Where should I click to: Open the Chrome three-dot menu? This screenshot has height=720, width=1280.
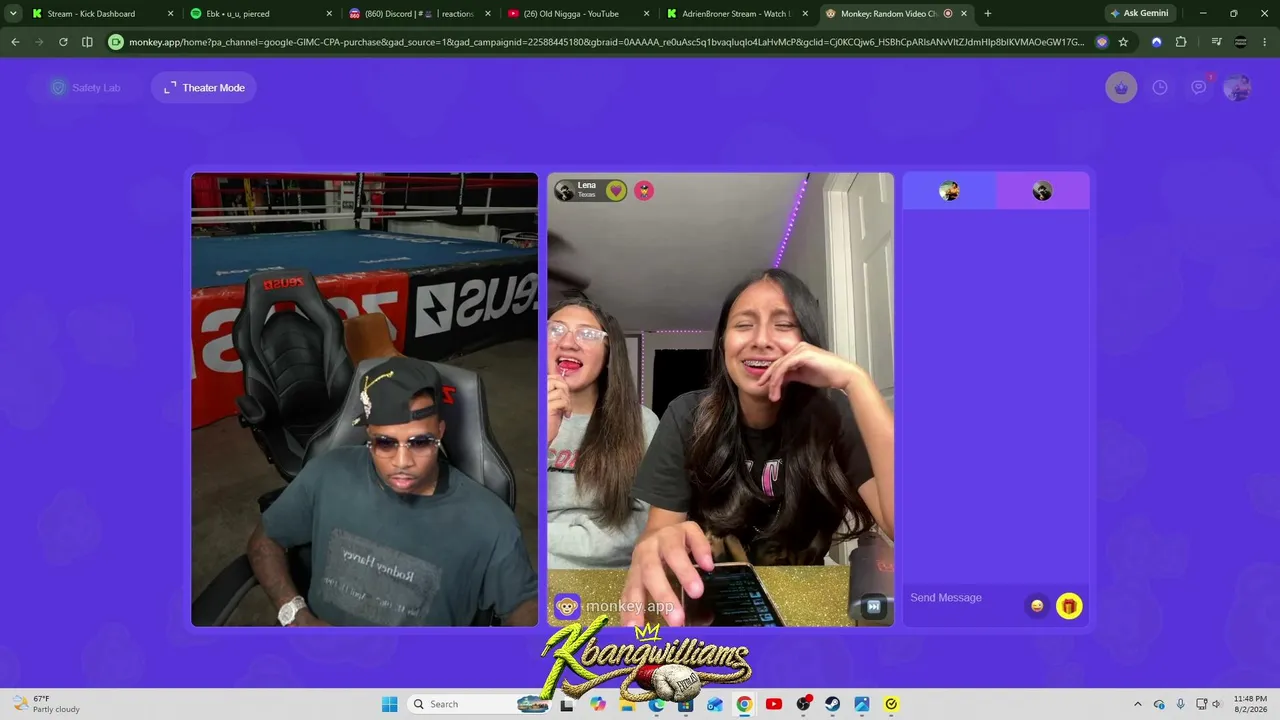[1265, 42]
